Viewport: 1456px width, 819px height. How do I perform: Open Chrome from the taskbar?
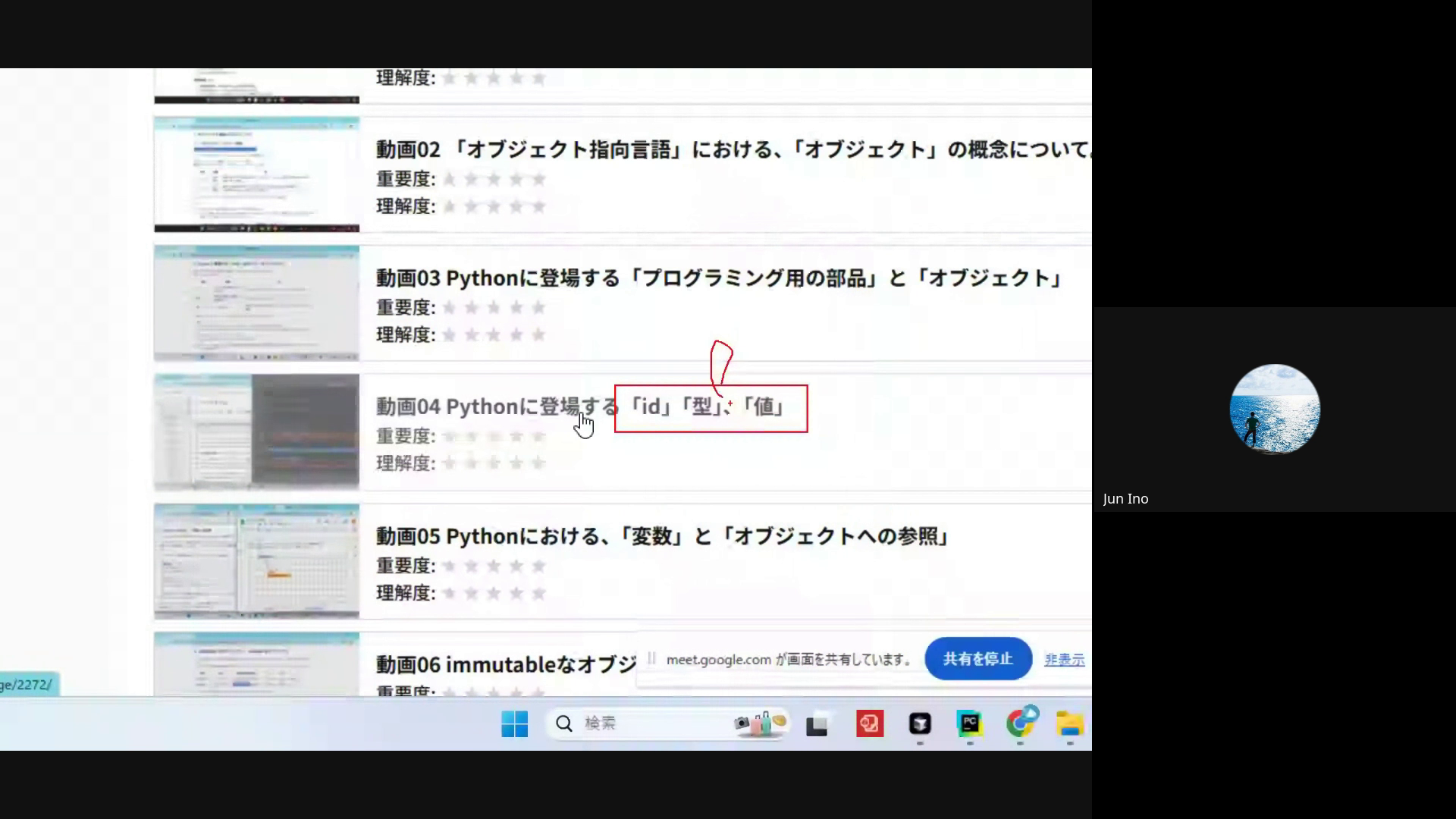(1020, 723)
